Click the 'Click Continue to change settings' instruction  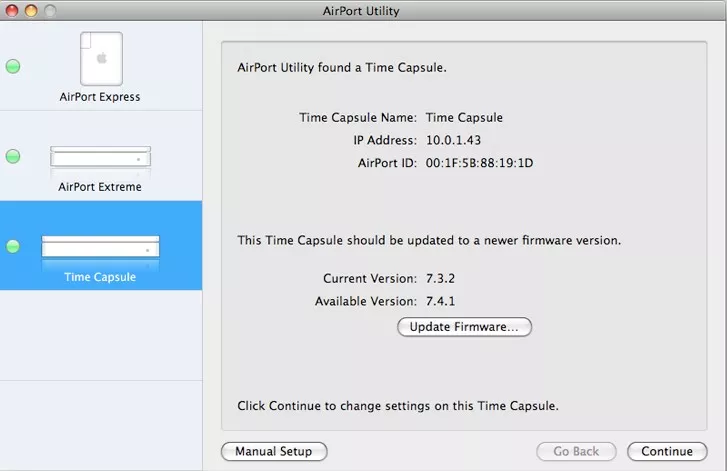click(x=398, y=406)
